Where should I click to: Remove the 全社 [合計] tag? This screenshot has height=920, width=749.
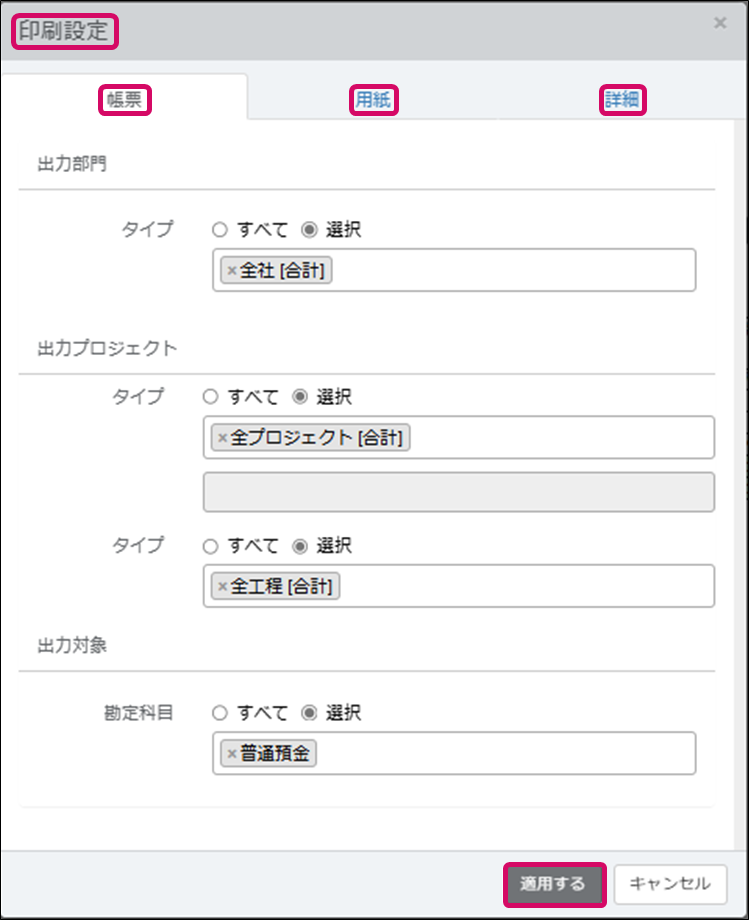pyautogui.click(x=232, y=271)
